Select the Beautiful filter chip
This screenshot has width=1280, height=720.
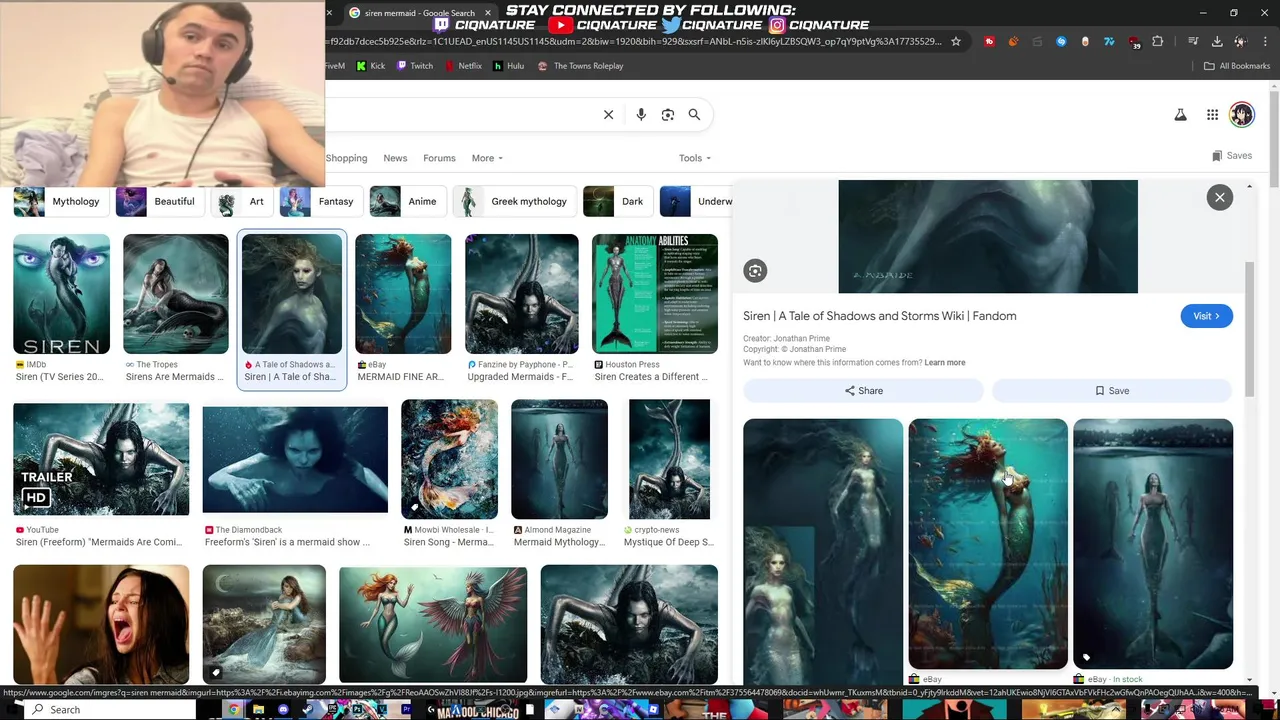(x=159, y=201)
